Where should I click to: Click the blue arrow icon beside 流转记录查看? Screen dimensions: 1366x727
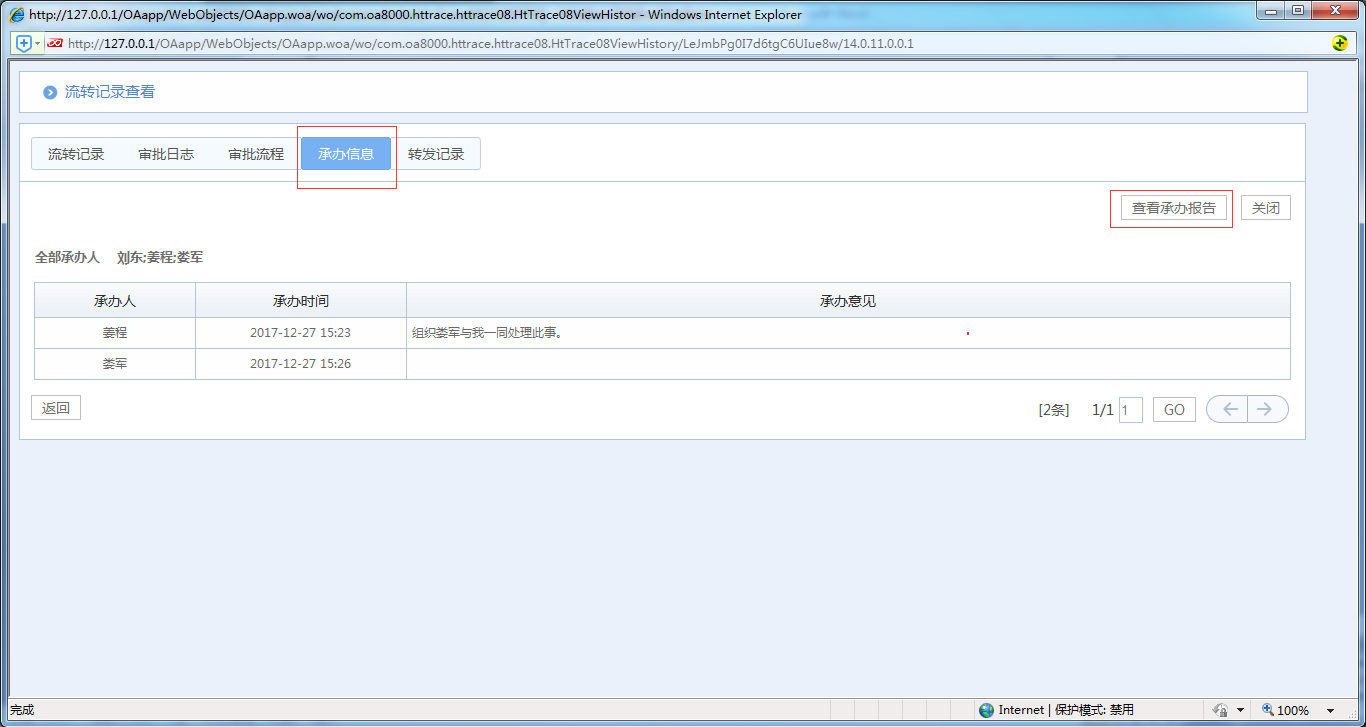(50, 92)
